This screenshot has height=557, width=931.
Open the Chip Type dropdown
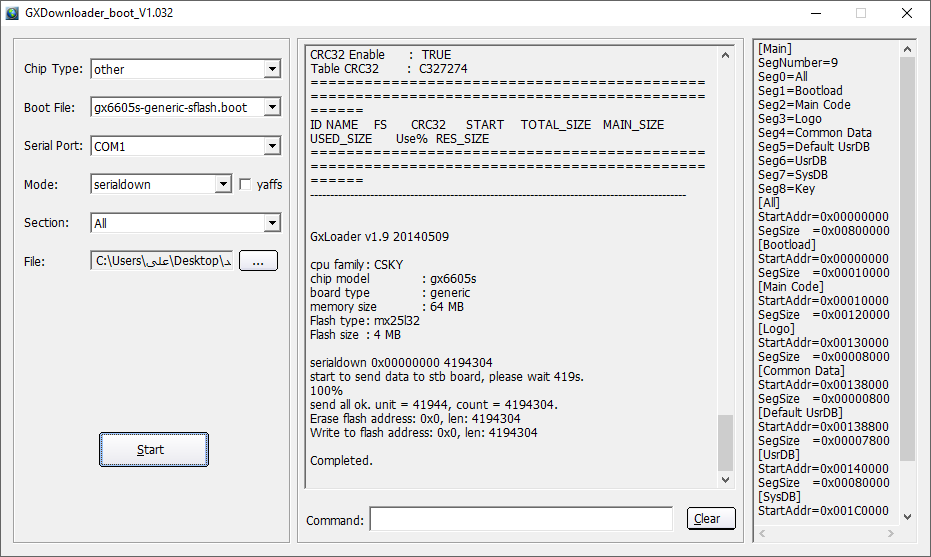[272, 69]
